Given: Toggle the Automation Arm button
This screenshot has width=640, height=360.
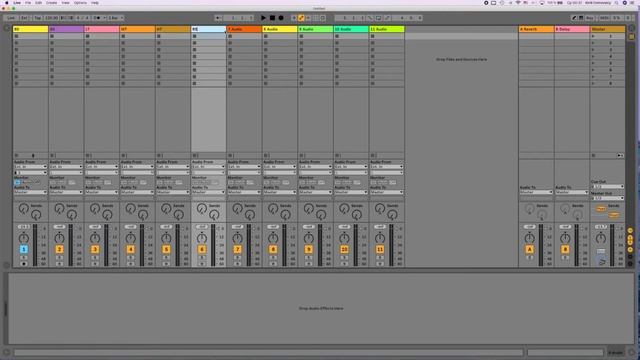Looking at the screenshot, I should click(x=301, y=18).
